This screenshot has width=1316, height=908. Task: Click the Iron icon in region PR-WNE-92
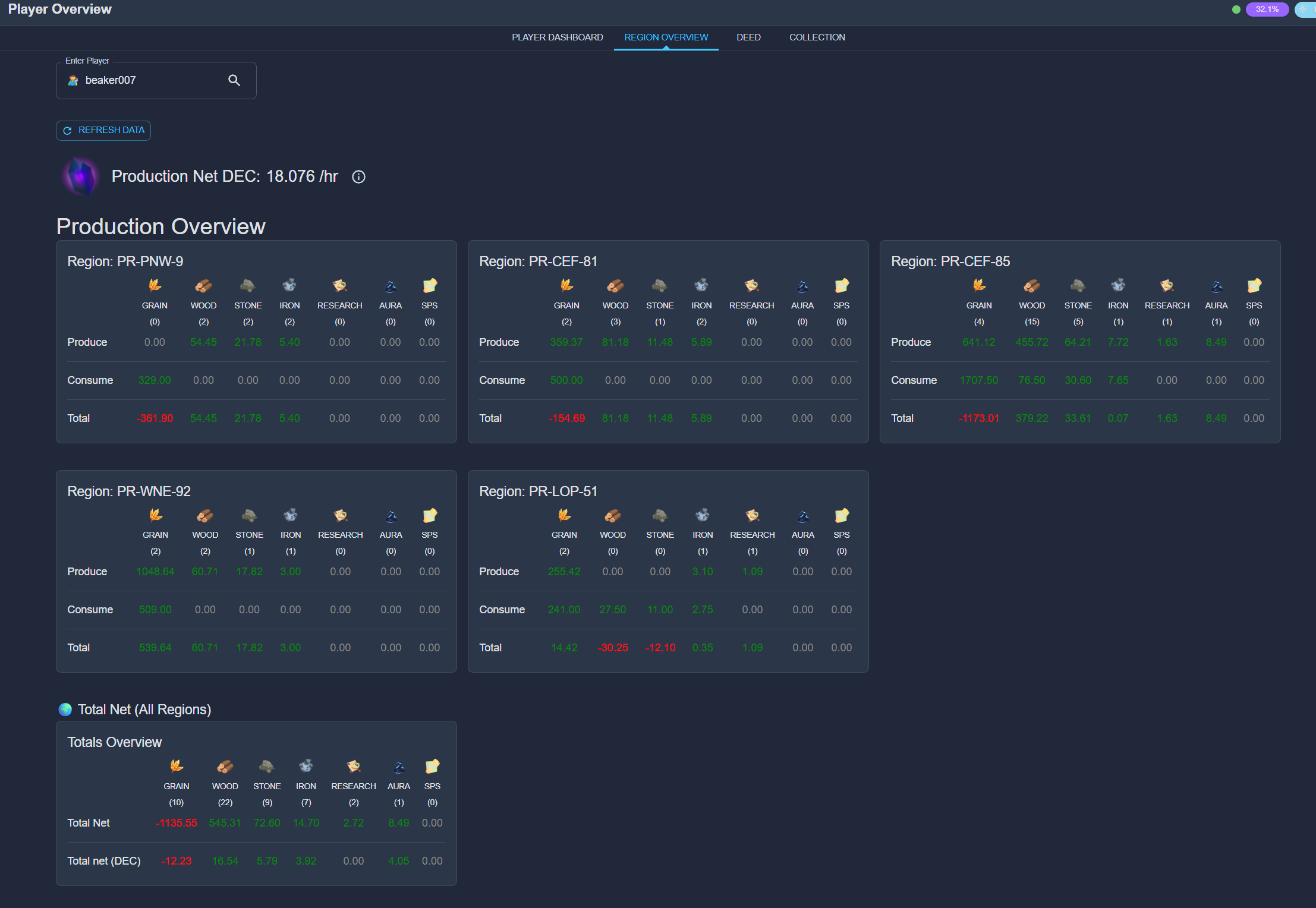291,515
